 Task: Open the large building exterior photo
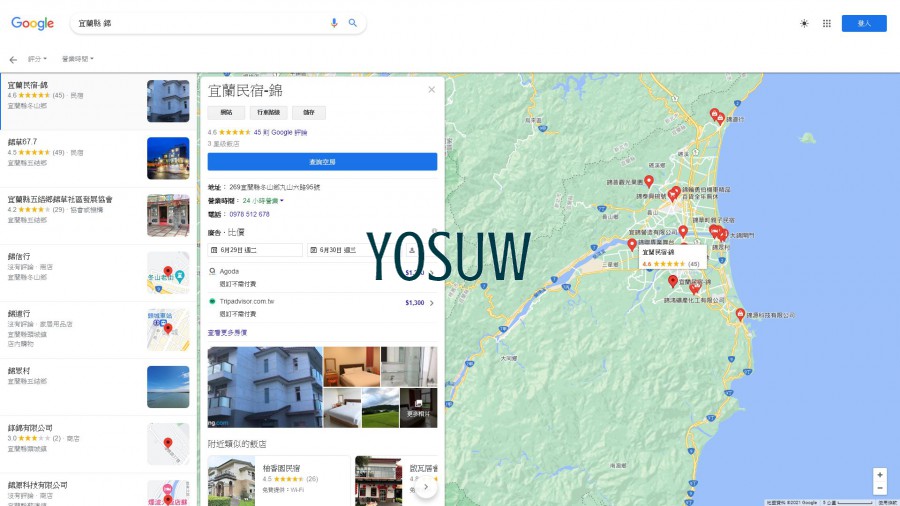click(x=265, y=387)
